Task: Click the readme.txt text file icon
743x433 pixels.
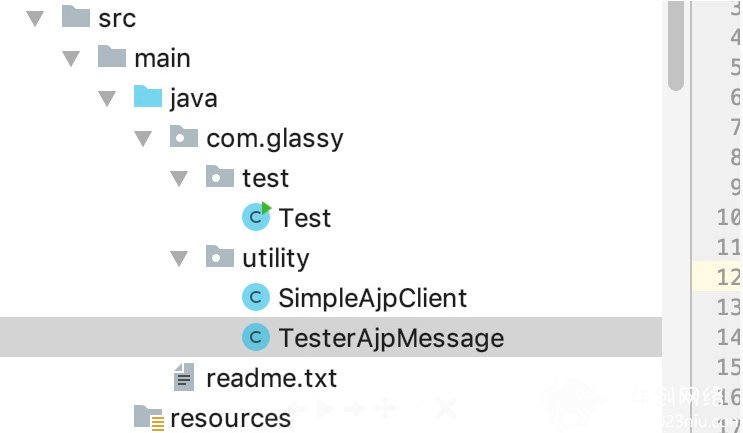Action: [x=184, y=377]
